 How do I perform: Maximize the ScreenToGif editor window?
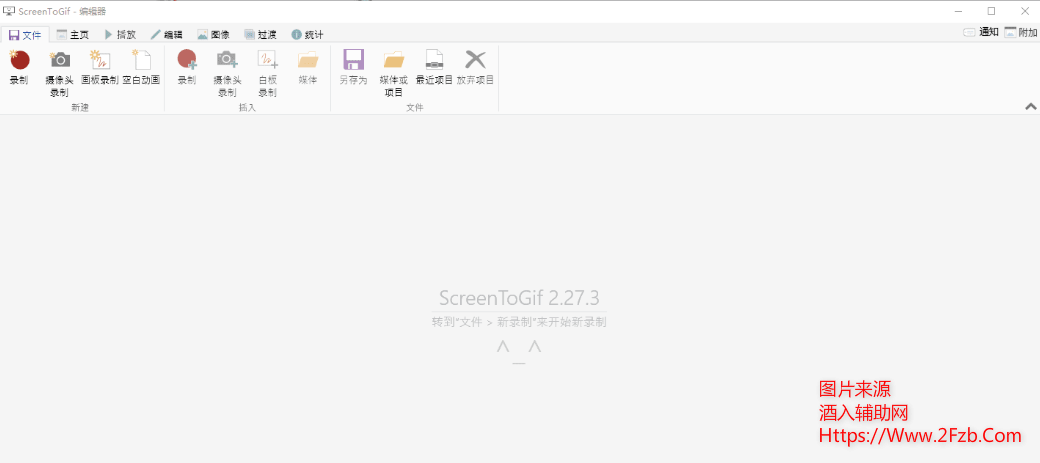pyautogui.click(x=992, y=11)
